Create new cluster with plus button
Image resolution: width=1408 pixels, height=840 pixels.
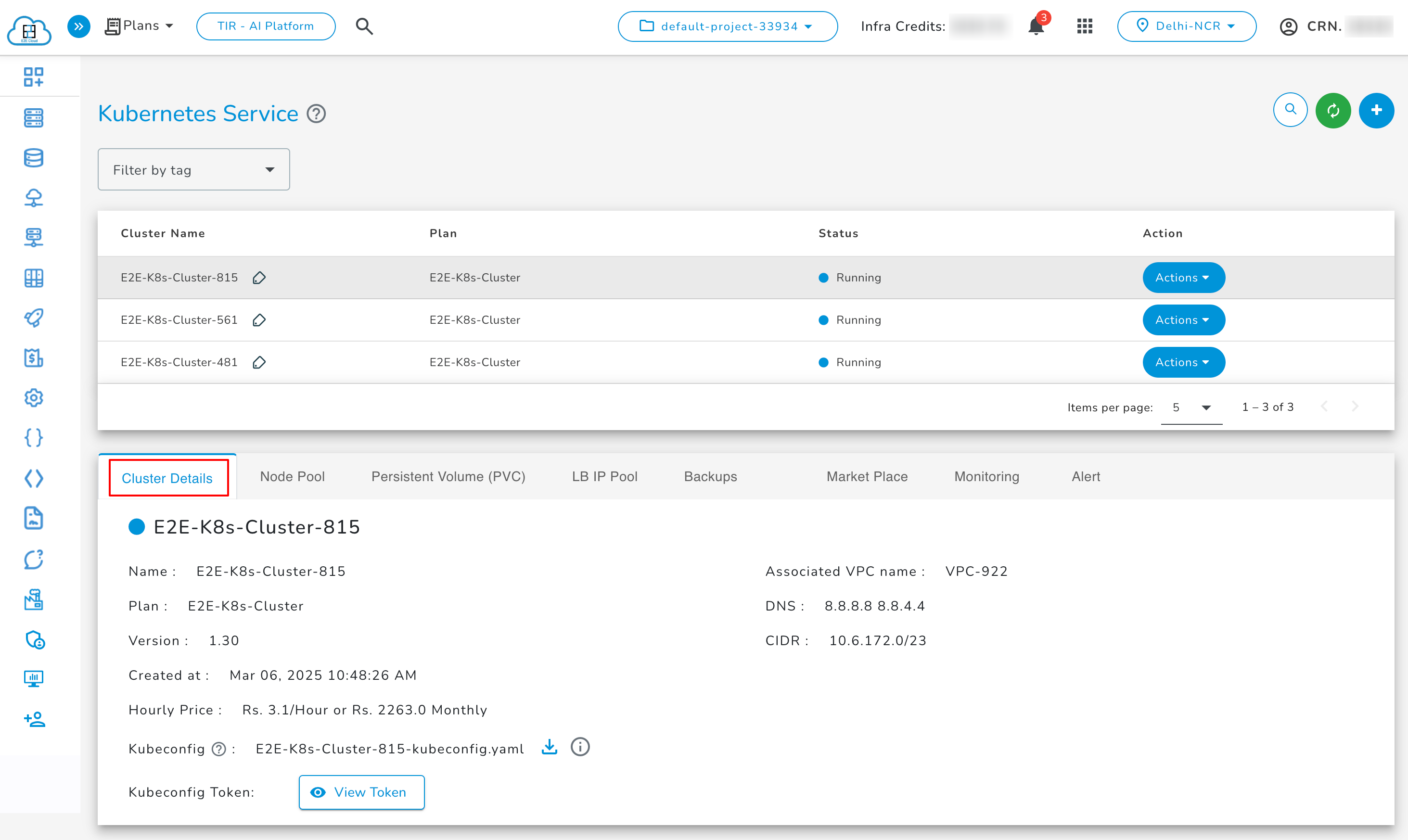click(x=1376, y=110)
